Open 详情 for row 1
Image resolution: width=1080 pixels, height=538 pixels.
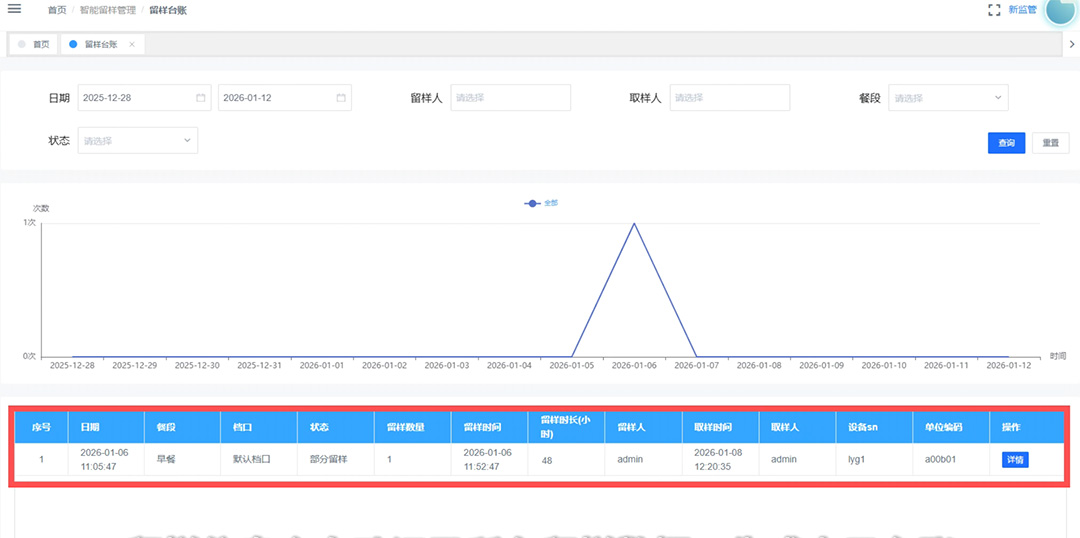pos(1015,459)
